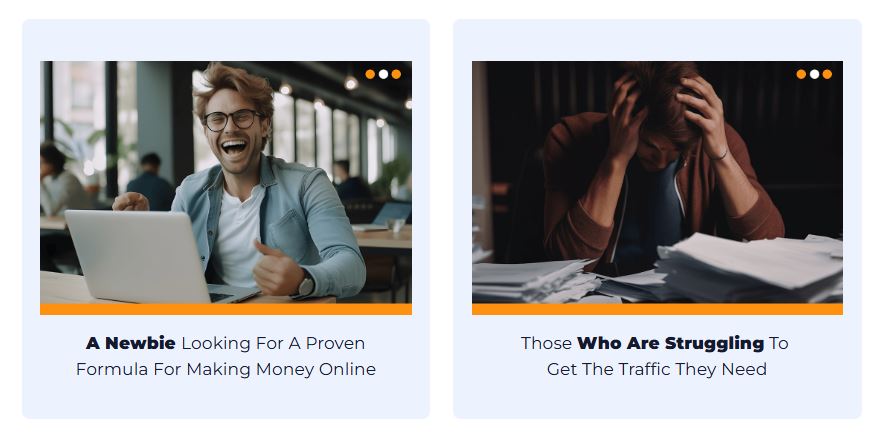Click white middle dot on stressed man photo
Viewport: 887px width, 432px height.
815,74
